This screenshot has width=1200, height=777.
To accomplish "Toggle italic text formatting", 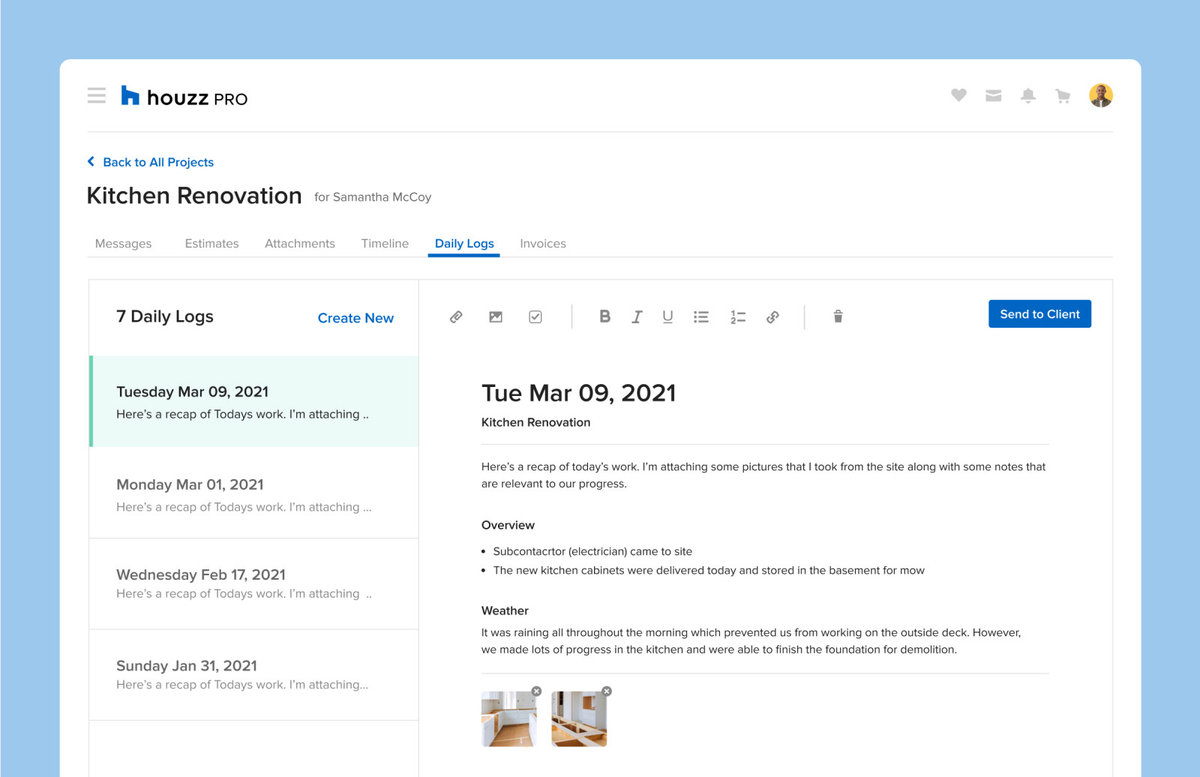I will tap(637, 316).
